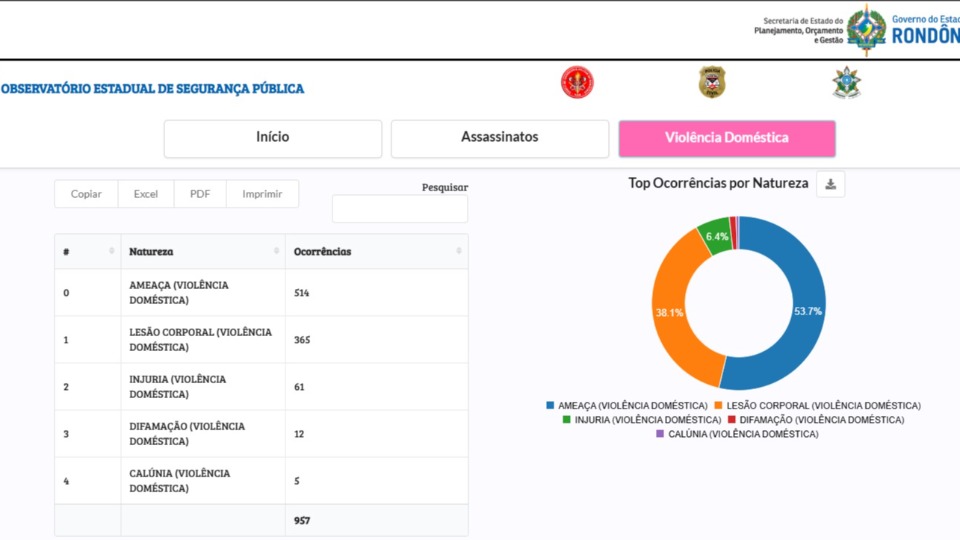Switch to the Assassinatos tab
The width and height of the screenshot is (960, 540).
click(x=499, y=138)
